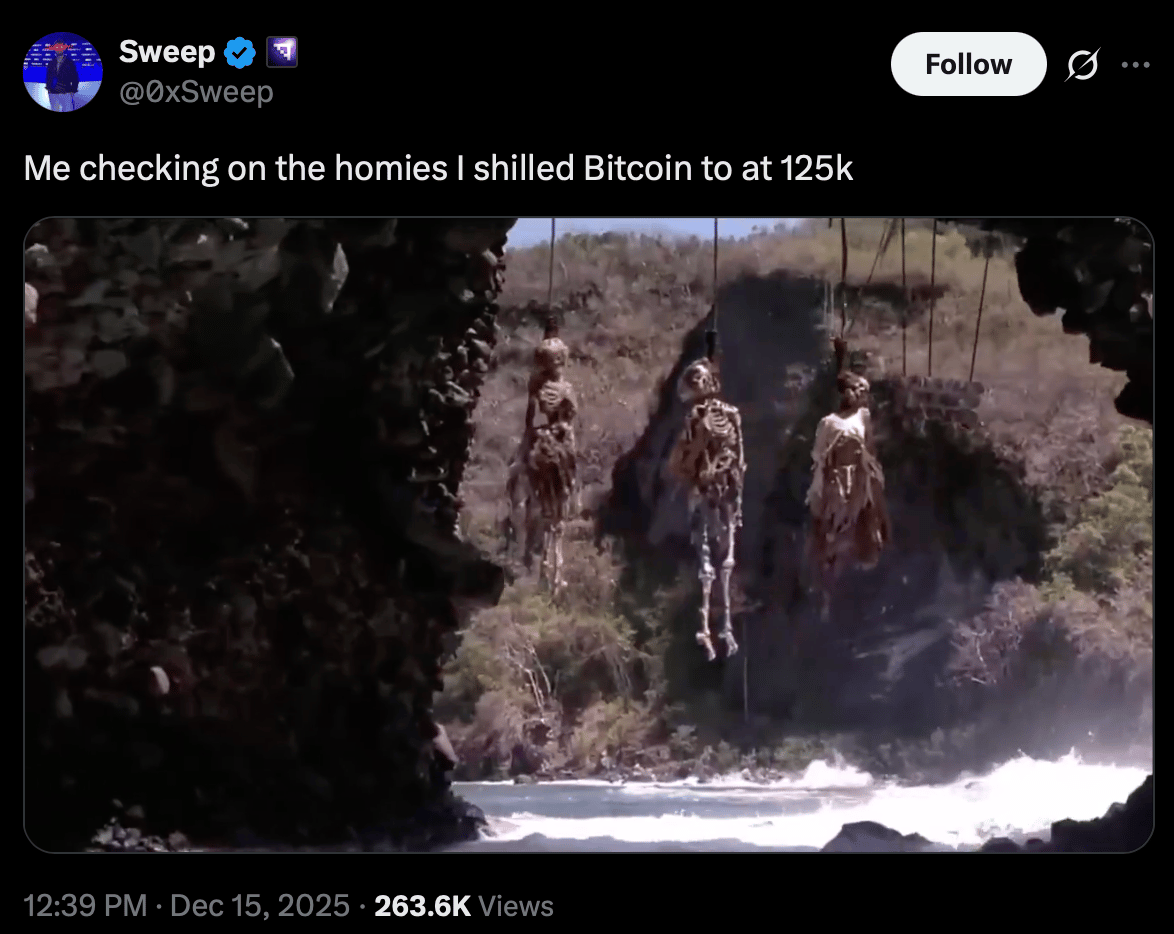Open Sweep's profile avatar picture
This screenshot has width=1174, height=934.
(x=63, y=72)
